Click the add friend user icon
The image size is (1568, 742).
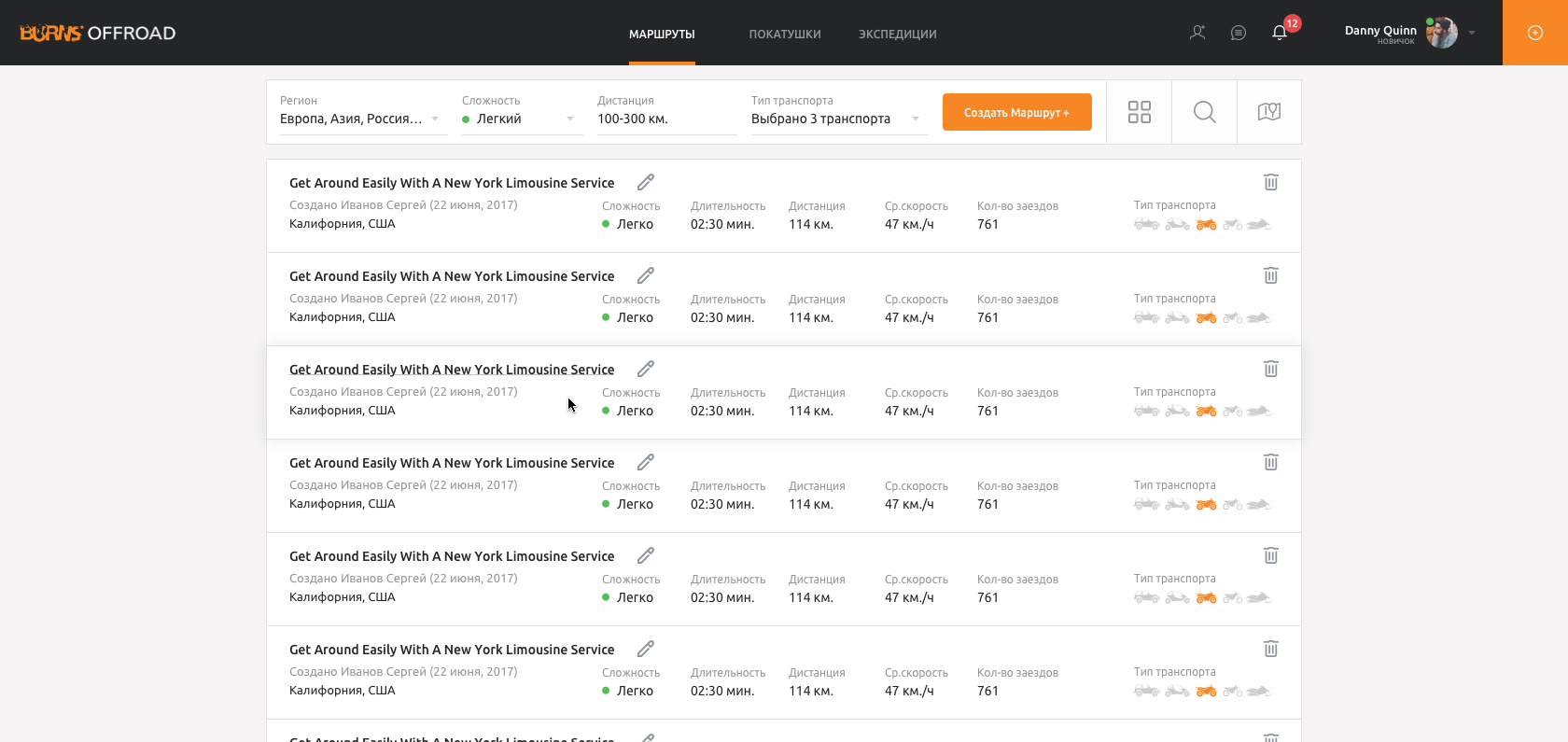point(1197,33)
